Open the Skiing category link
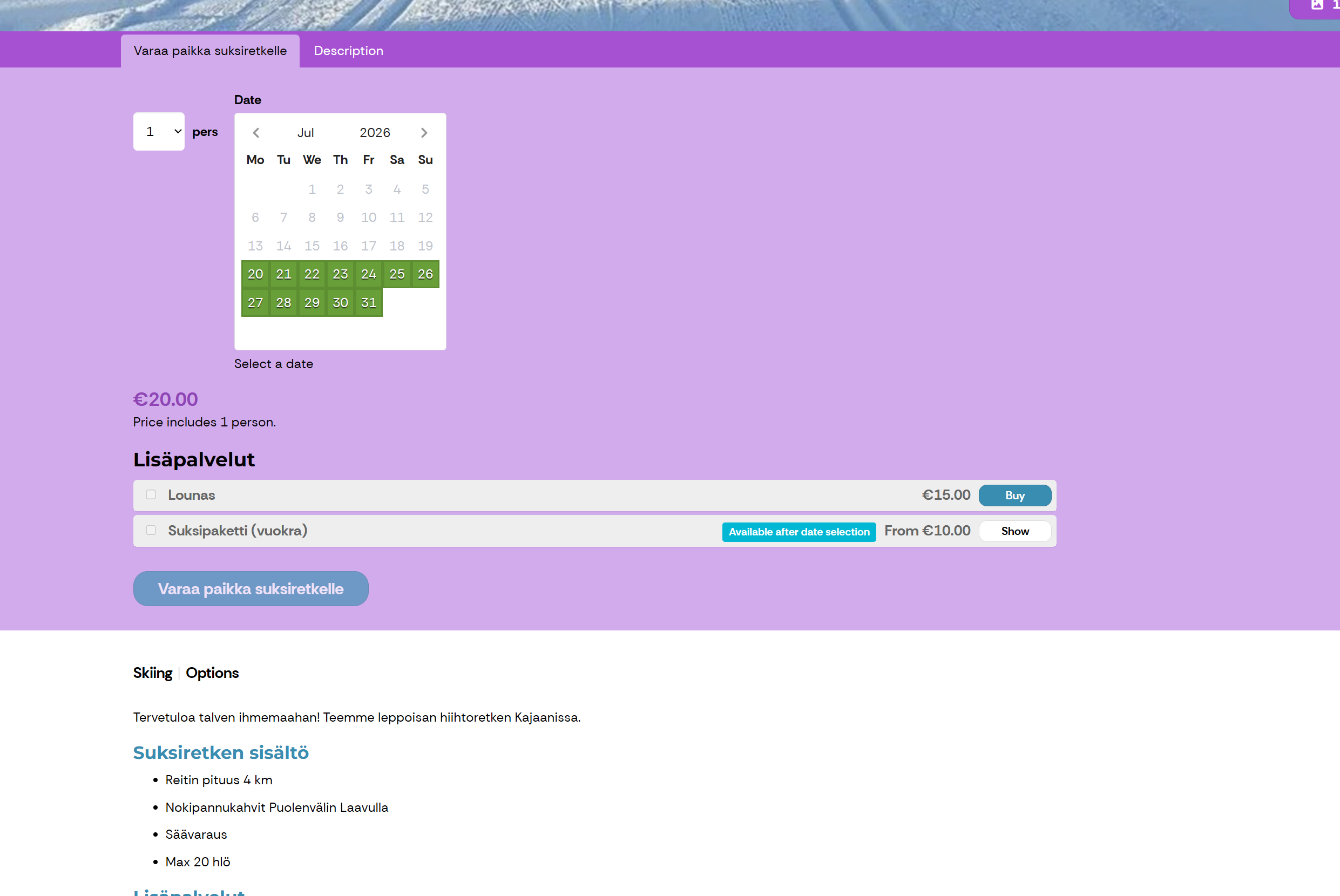Screen dimensions: 1340x896 (153, 673)
